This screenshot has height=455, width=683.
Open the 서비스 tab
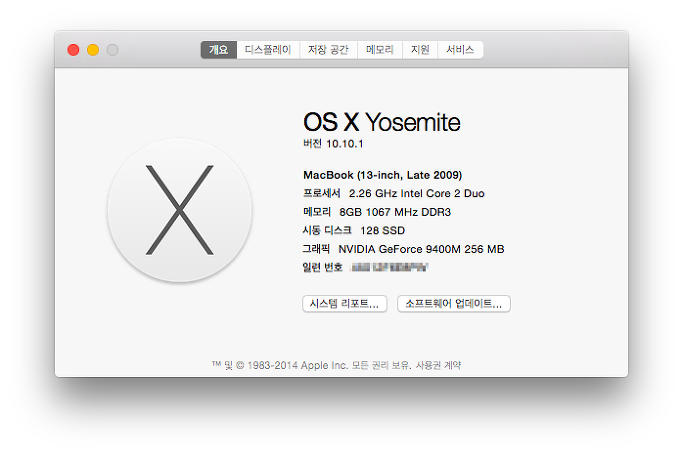[x=460, y=50]
